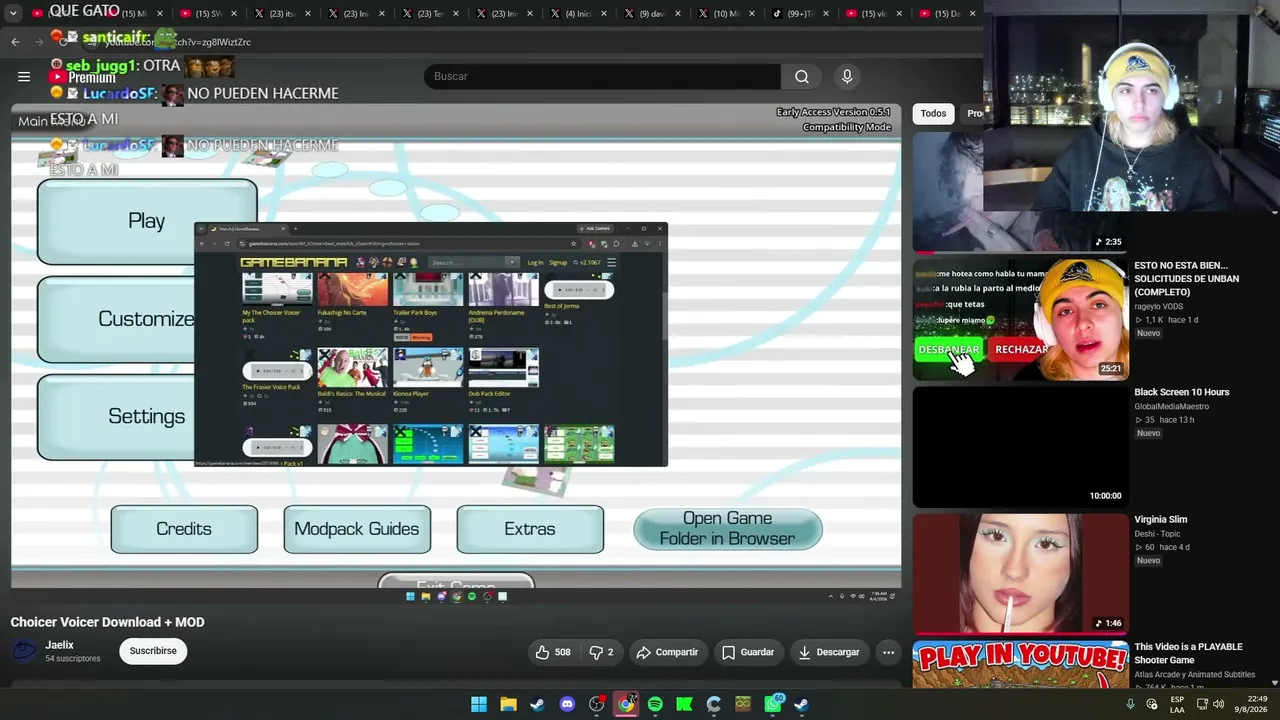Activate voice search microphone icon

(x=847, y=77)
